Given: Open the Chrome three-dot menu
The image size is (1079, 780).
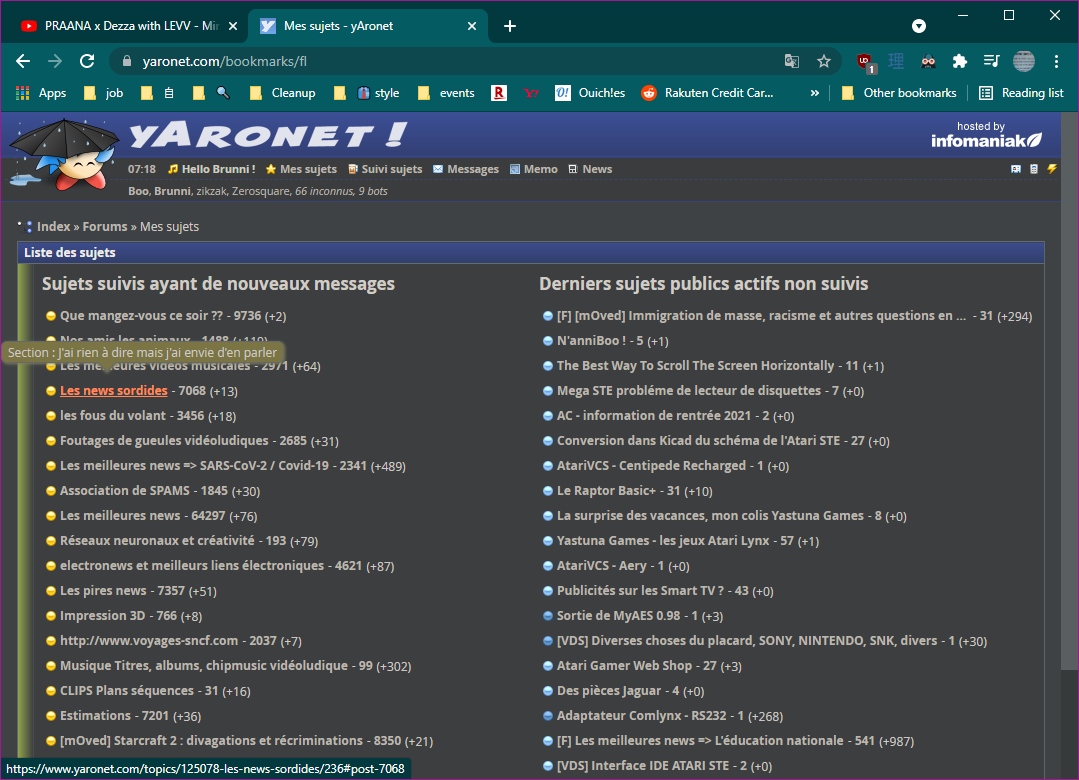Looking at the screenshot, I should (x=1056, y=61).
